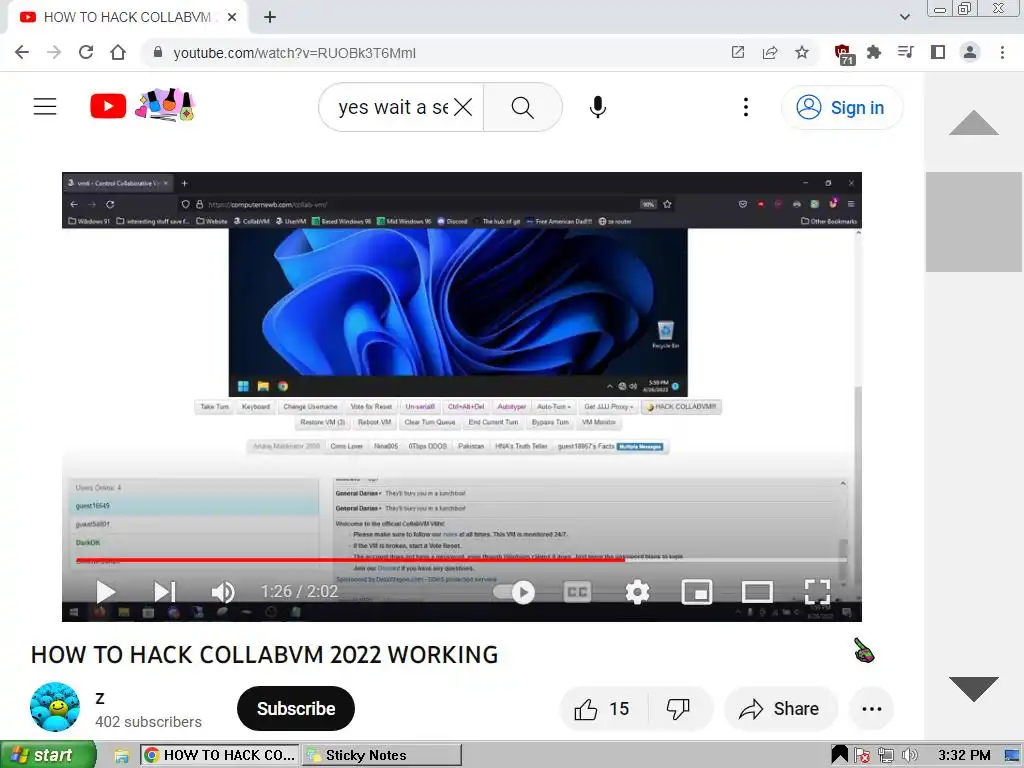This screenshot has width=1024, height=768.
Task: Open a new browser tab
Action: [x=270, y=17]
